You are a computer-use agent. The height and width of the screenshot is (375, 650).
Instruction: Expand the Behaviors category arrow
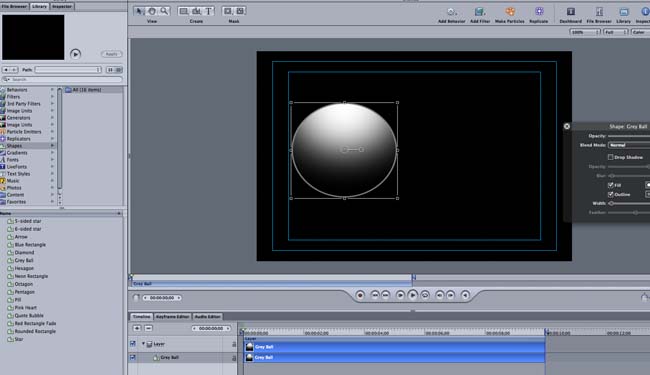(52, 90)
